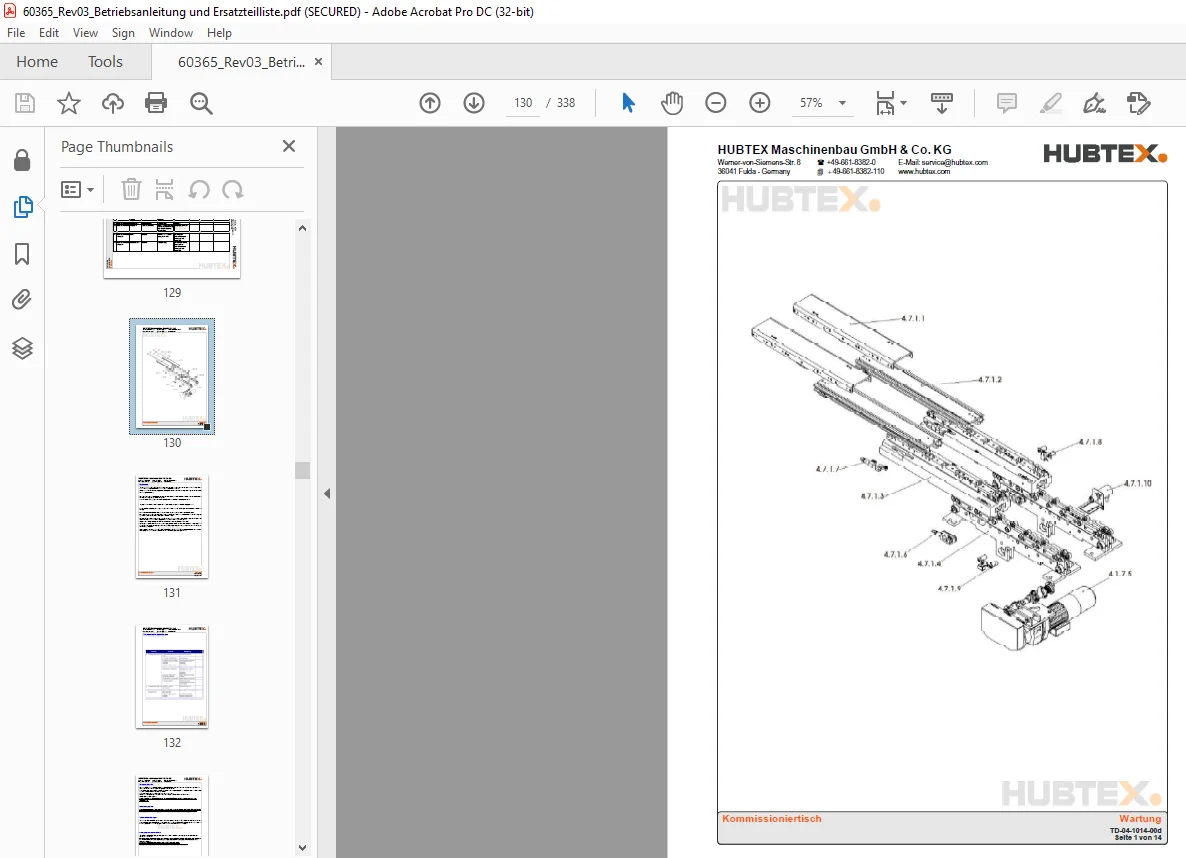Screen dimensions: 1186x858
Task: Open the File menu
Action: [16, 33]
